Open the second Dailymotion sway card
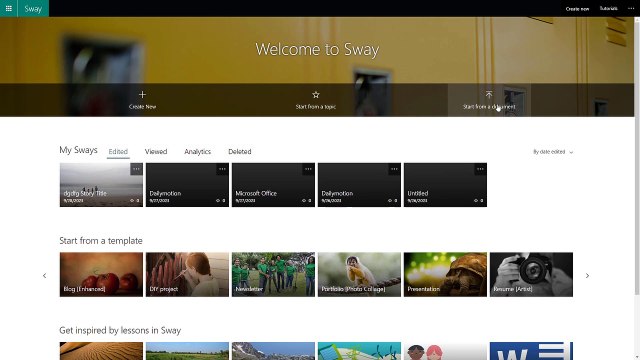Image resolution: width=640 pixels, height=360 pixels. click(360, 185)
